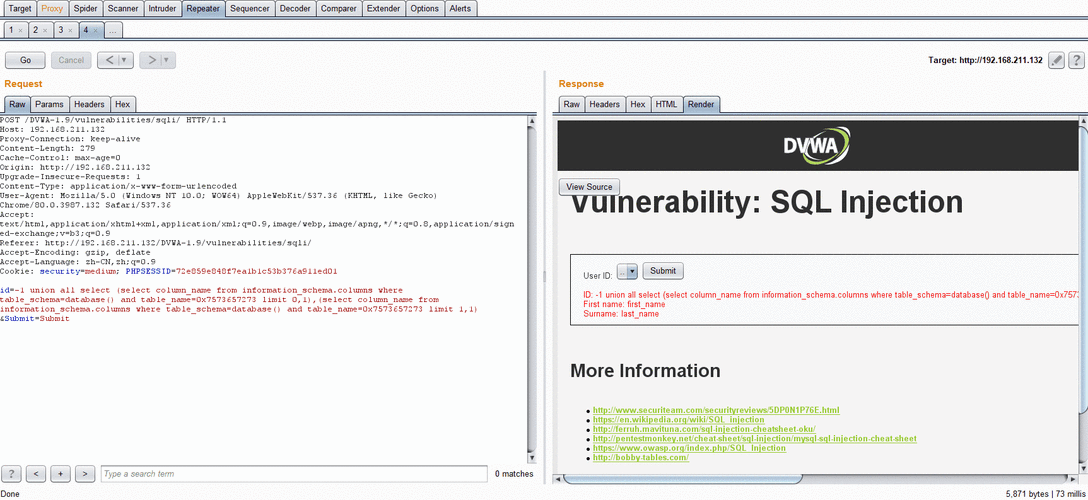Close Repeater tab 1 with its x
The height and width of the screenshot is (500, 1088).
click(x=20, y=31)
